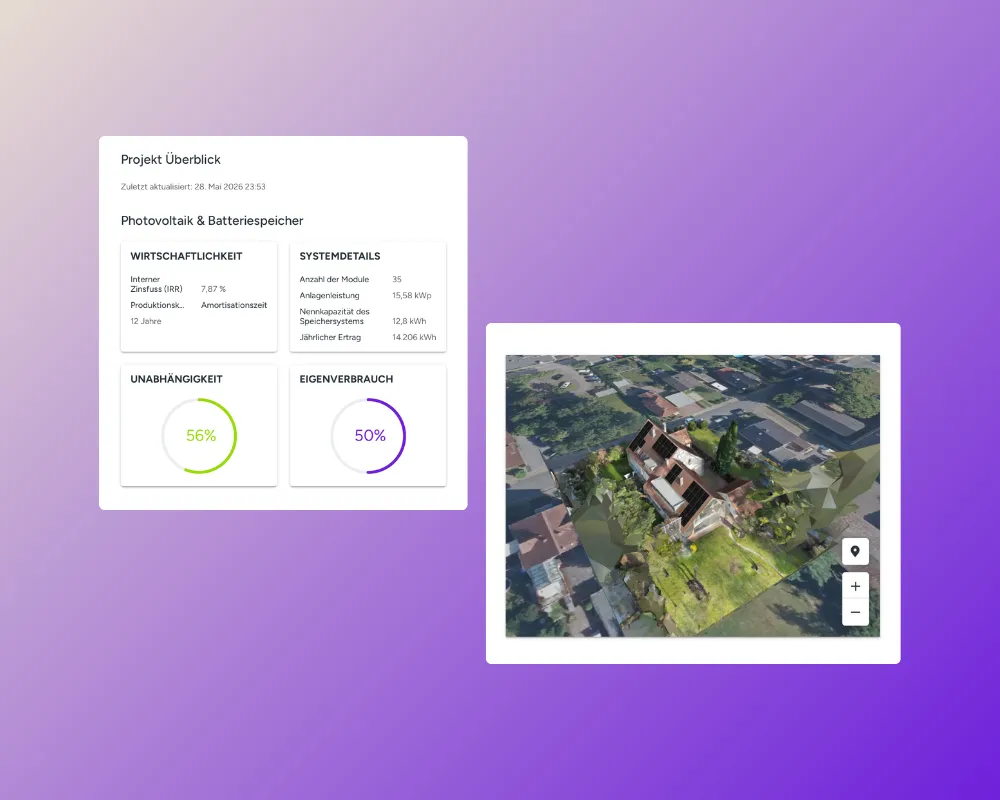Click the "12 Jahre" value
Viewport: 1000px width, 800px height.
point(146,321)
